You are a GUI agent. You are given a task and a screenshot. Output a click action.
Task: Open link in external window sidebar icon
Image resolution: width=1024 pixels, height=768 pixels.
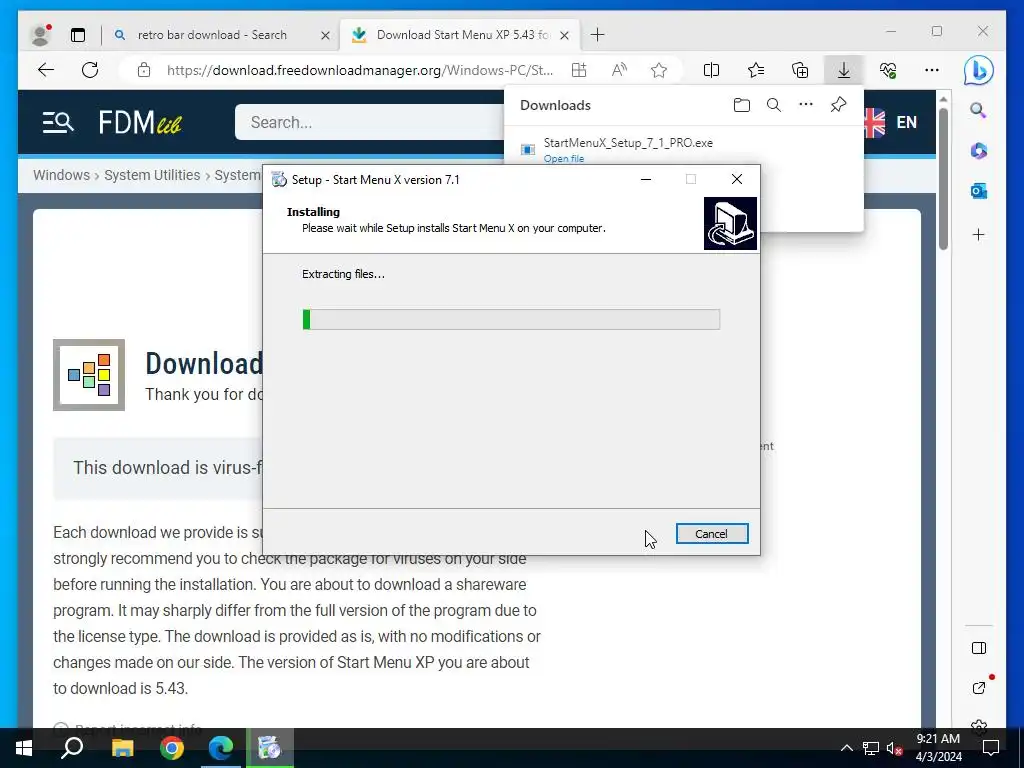pyautogui.click(x=978, y=688)
